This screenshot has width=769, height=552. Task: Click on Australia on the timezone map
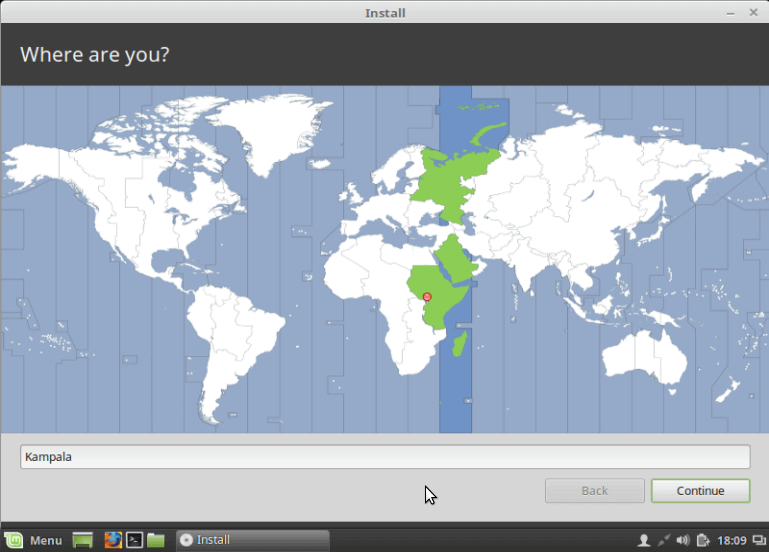click(x=644, y=358)
